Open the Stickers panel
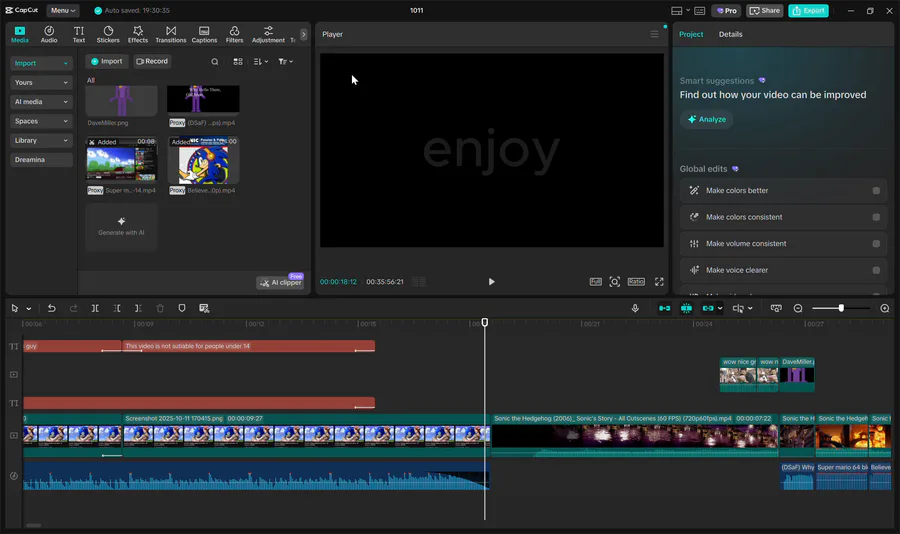Screen dimensions: 900x534 pos(108,34)
